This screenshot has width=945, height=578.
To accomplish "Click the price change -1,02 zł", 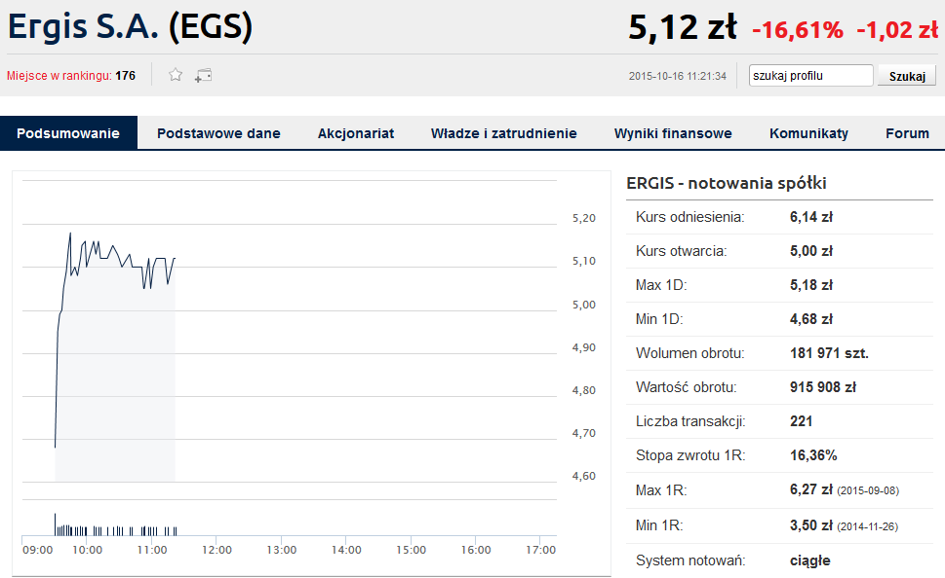I will pos(897,30).
